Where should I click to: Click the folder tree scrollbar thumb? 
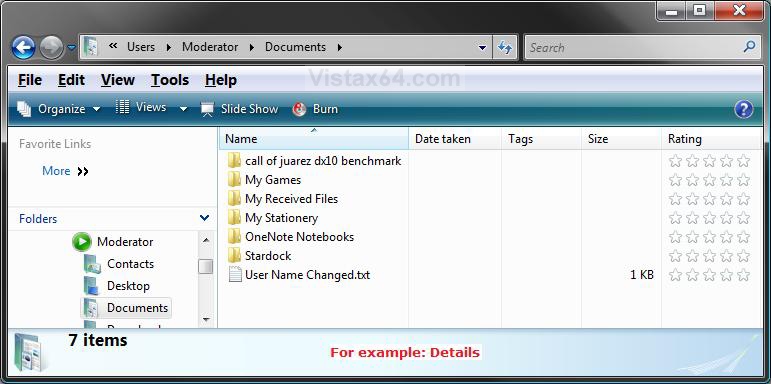206,266
